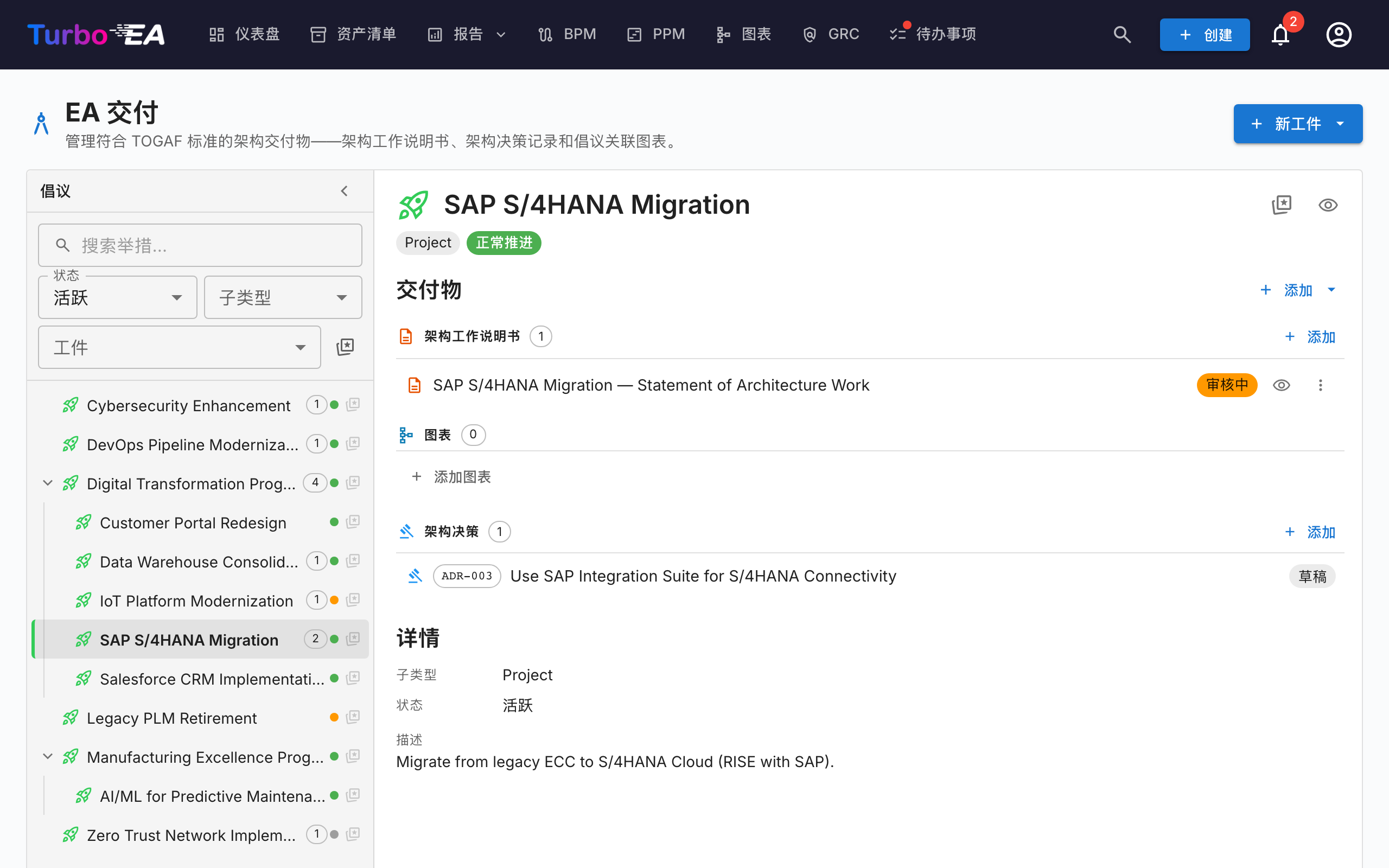Open the 状态 dropdown showing 活跃

coord(118,297)
